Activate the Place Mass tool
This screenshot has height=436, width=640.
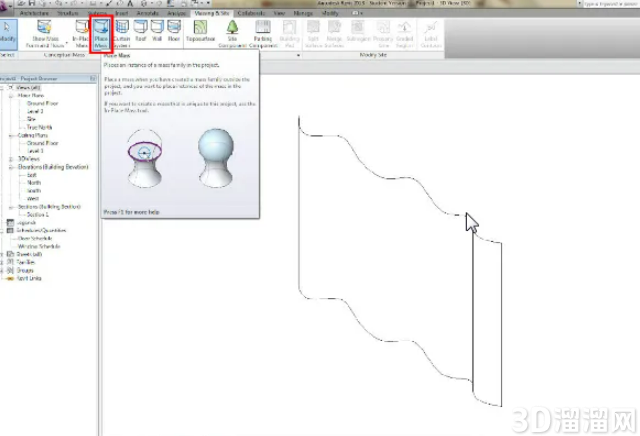pos(101,33)
